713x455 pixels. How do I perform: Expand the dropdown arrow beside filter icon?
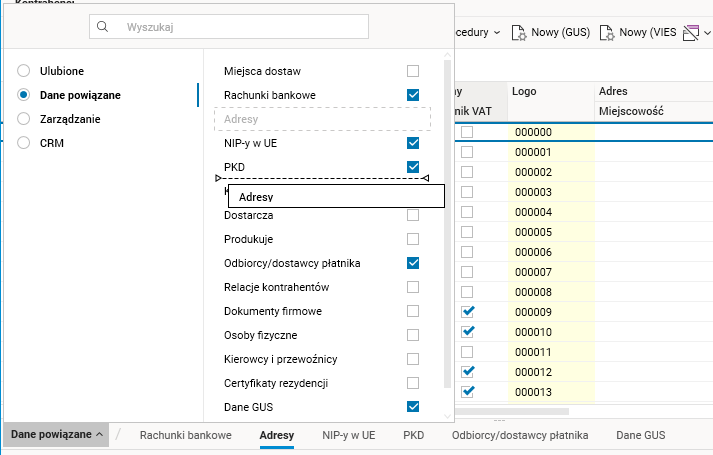click(706, 33)
